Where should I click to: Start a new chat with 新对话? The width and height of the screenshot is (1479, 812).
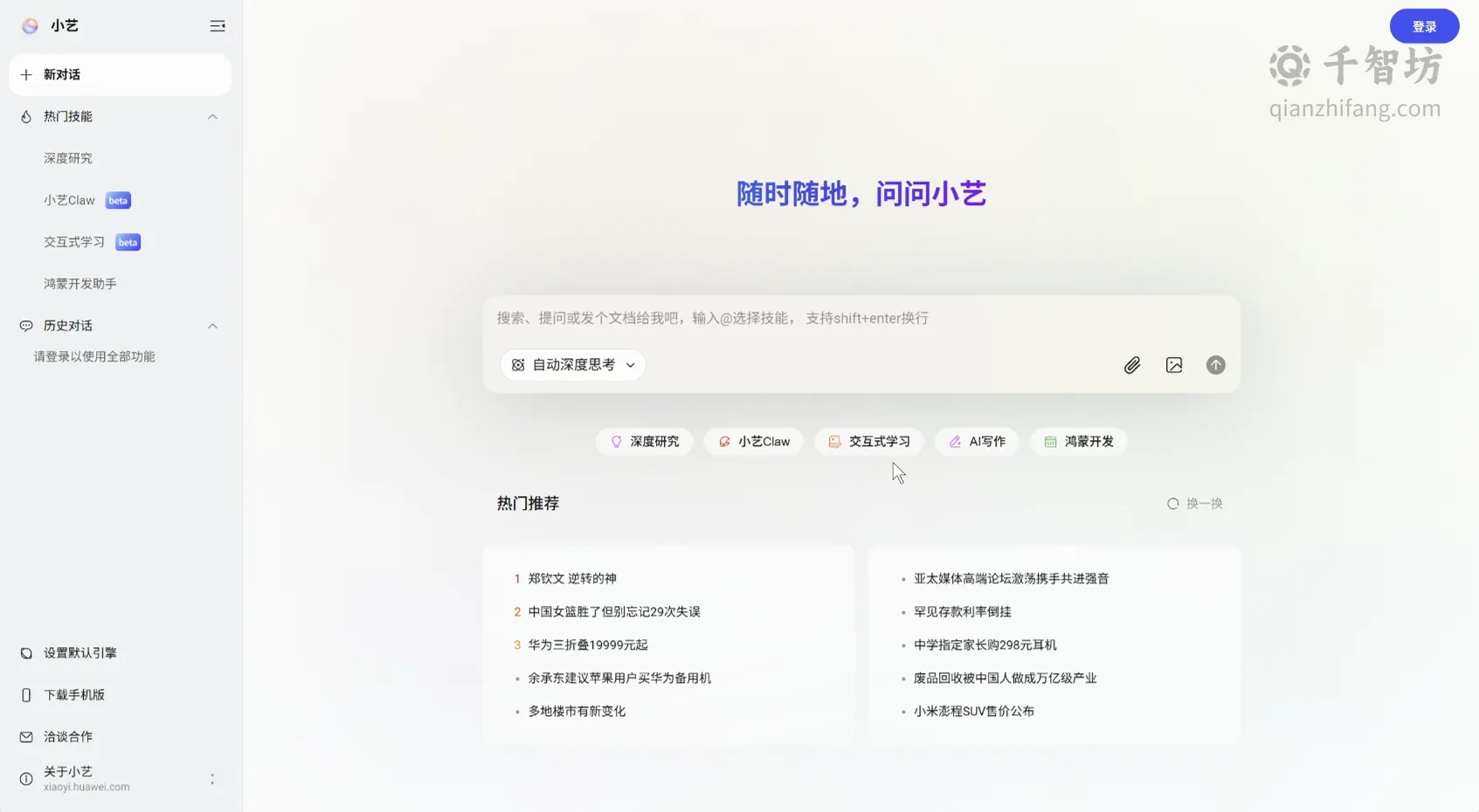121,75
